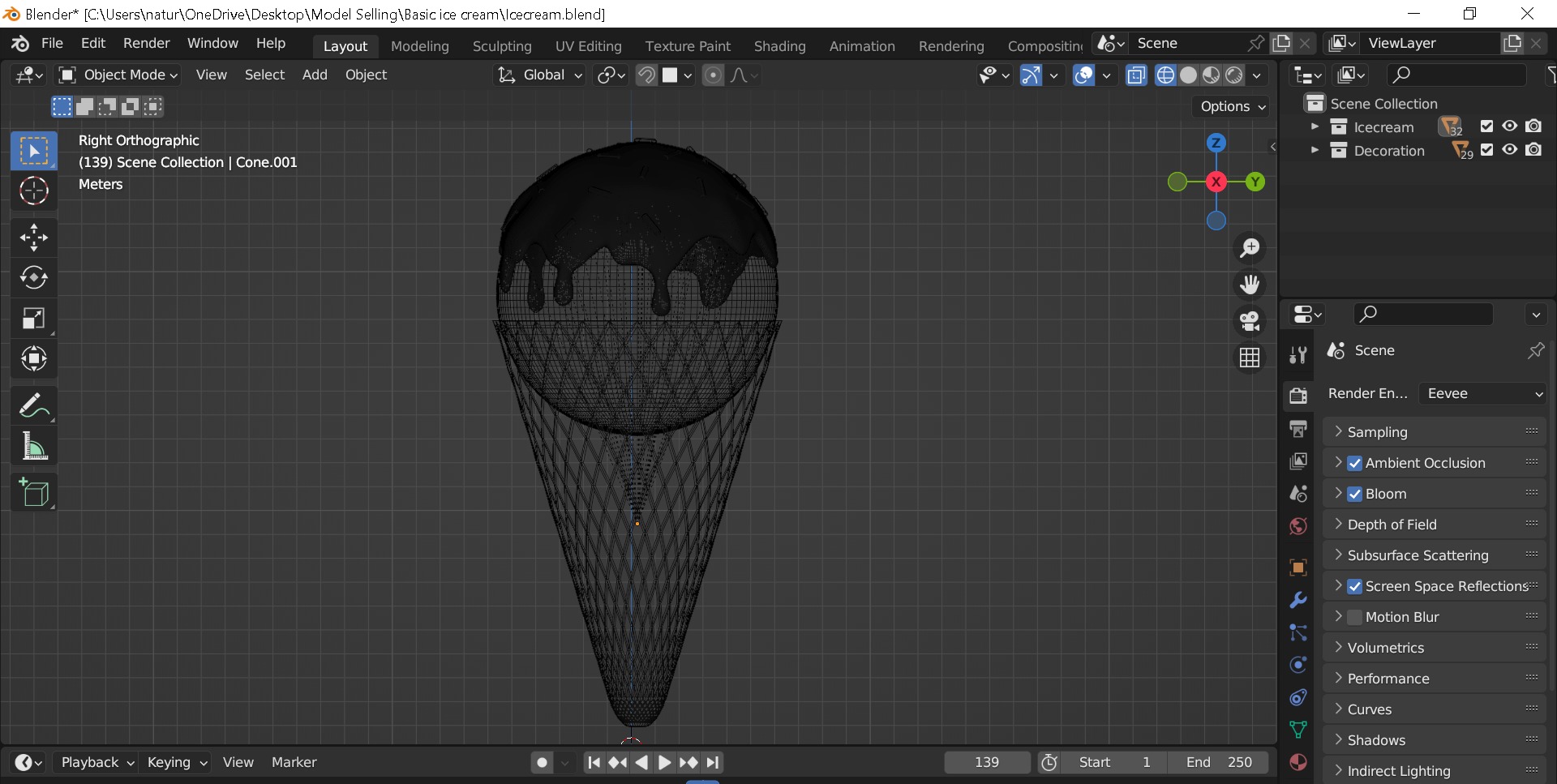
Task: Toggle the Ambient Occlusion checkbox
Action: [1354, 464]
